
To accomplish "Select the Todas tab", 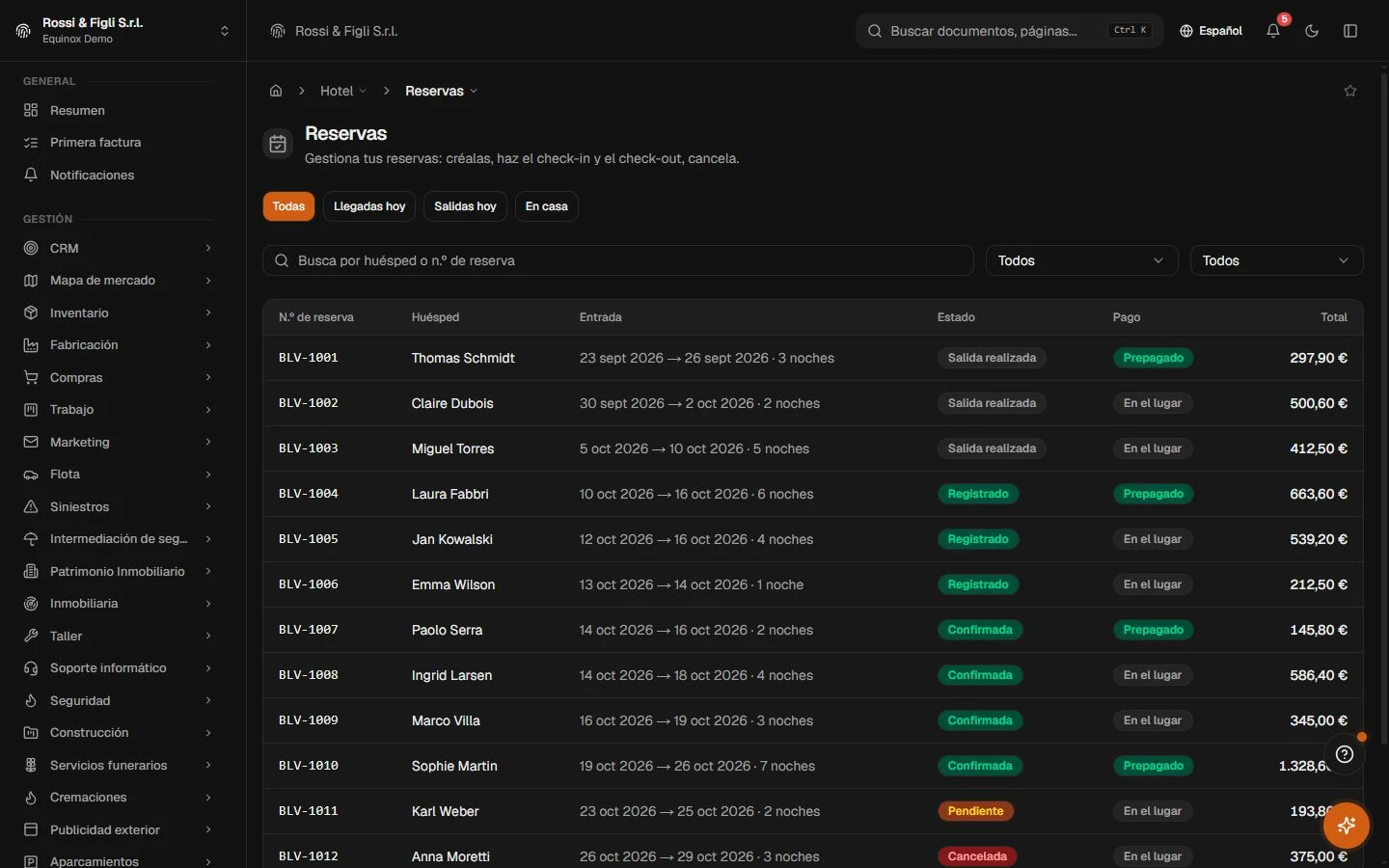I will coord(288,206).
